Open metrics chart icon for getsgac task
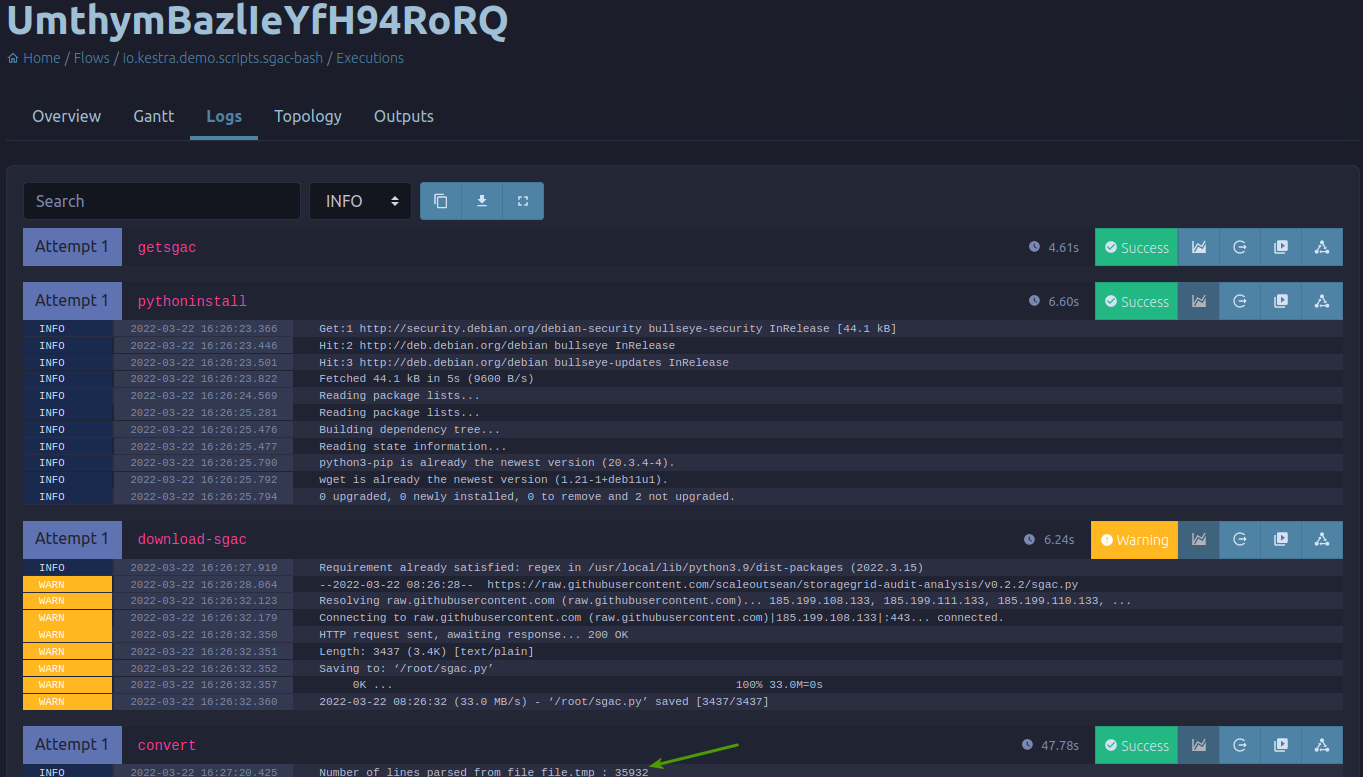 tap(1199, 247)
